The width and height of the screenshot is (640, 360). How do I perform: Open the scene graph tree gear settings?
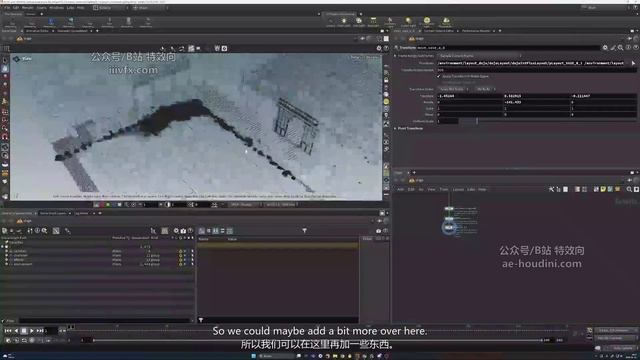[x=176, y=231]
